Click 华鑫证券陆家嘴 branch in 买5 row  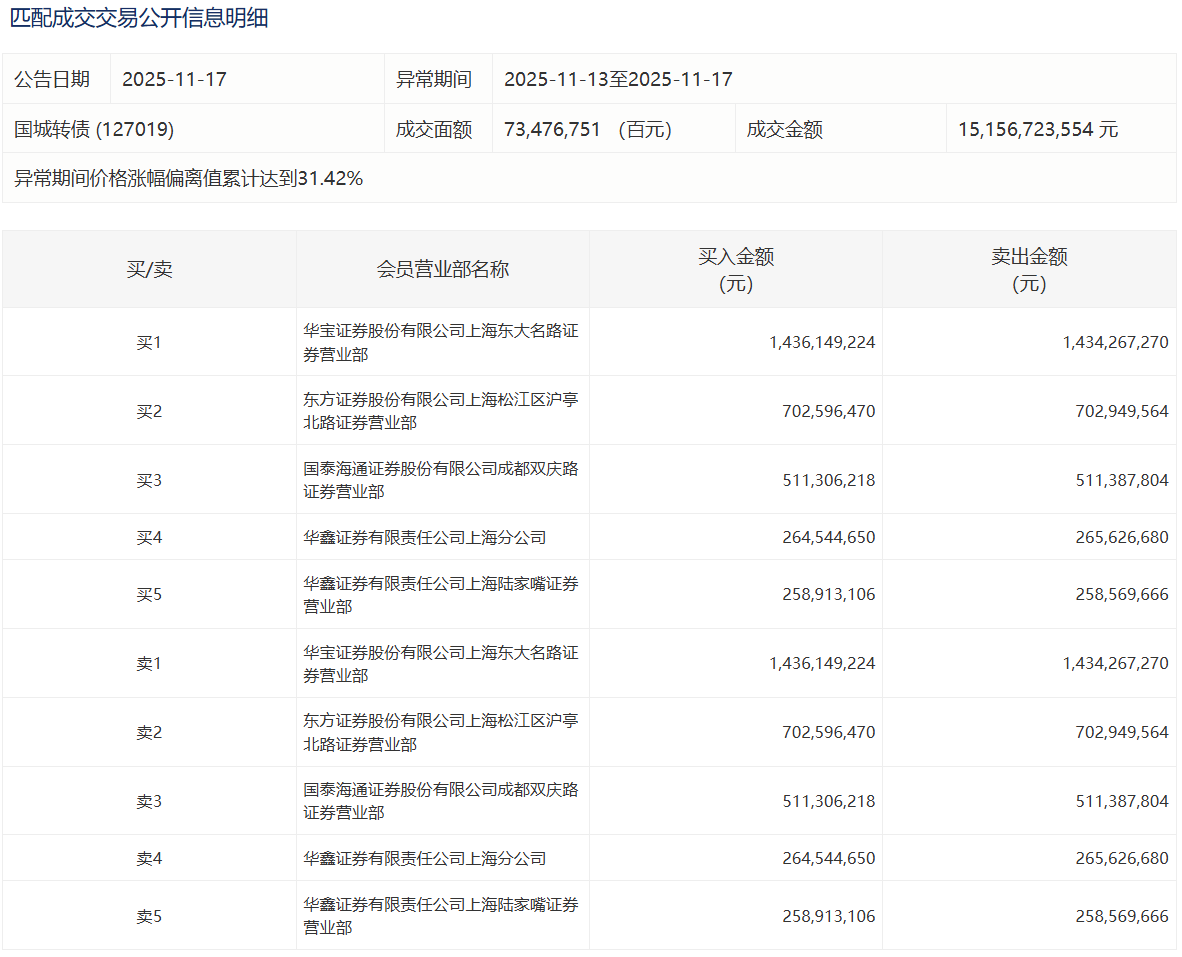pos(441,595)
